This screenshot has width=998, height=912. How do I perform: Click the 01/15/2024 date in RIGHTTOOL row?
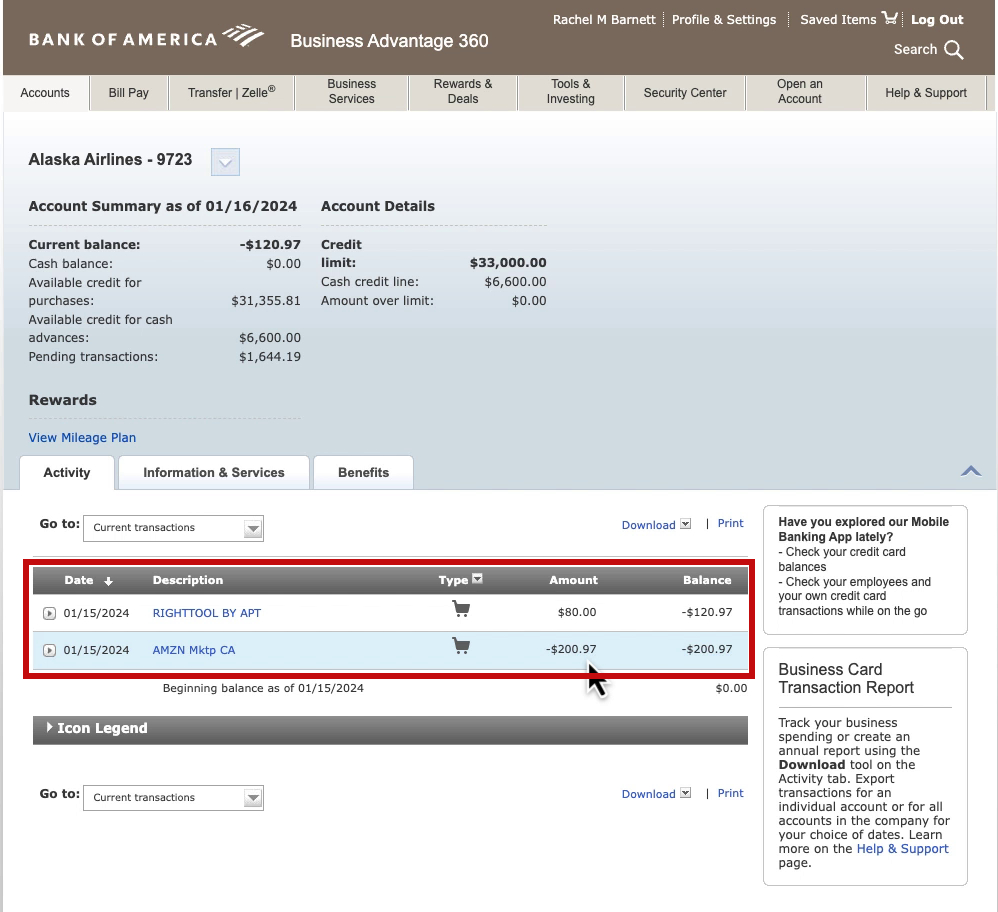coord(96,614)
